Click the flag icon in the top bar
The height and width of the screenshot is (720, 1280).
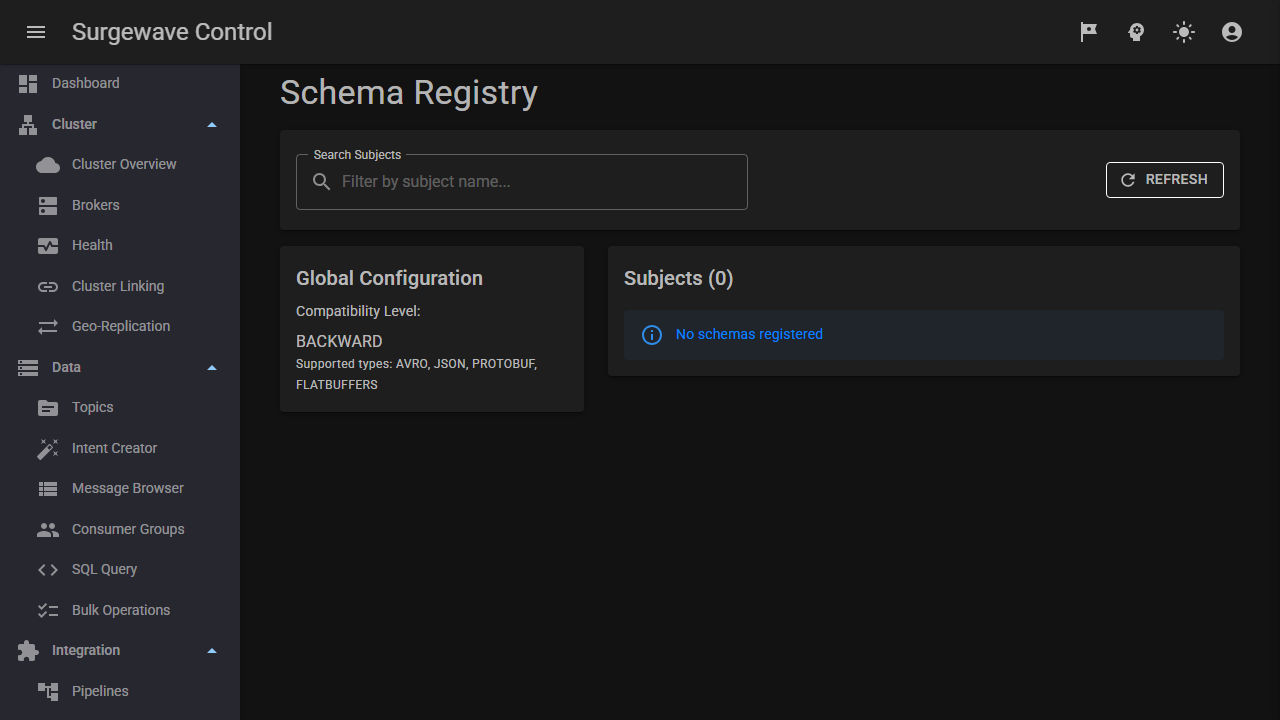[1088, 32]
